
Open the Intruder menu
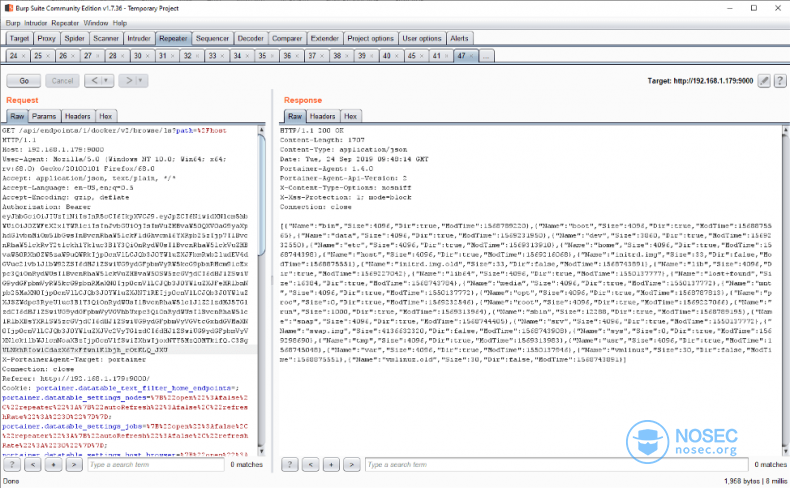36,23
